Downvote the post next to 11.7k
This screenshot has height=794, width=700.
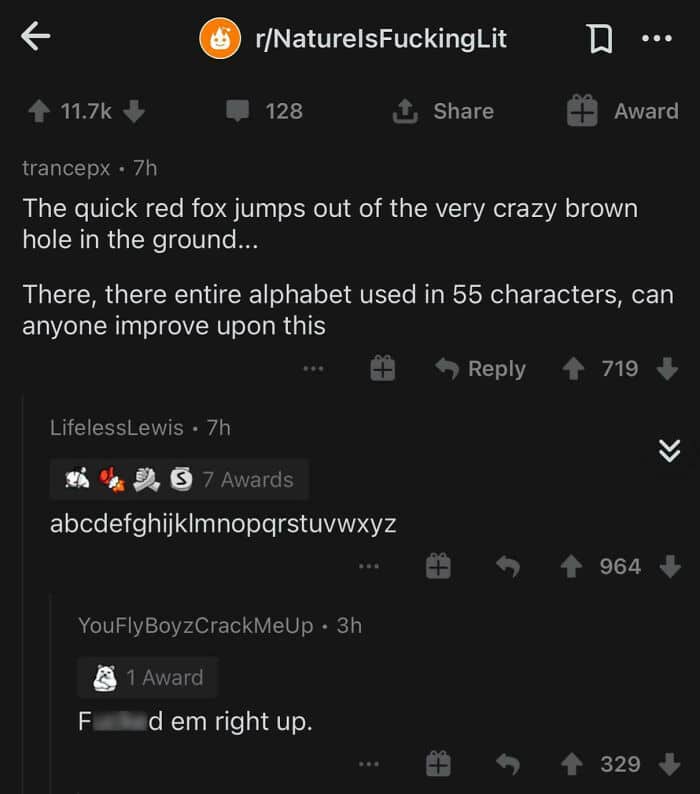(134, 111)
